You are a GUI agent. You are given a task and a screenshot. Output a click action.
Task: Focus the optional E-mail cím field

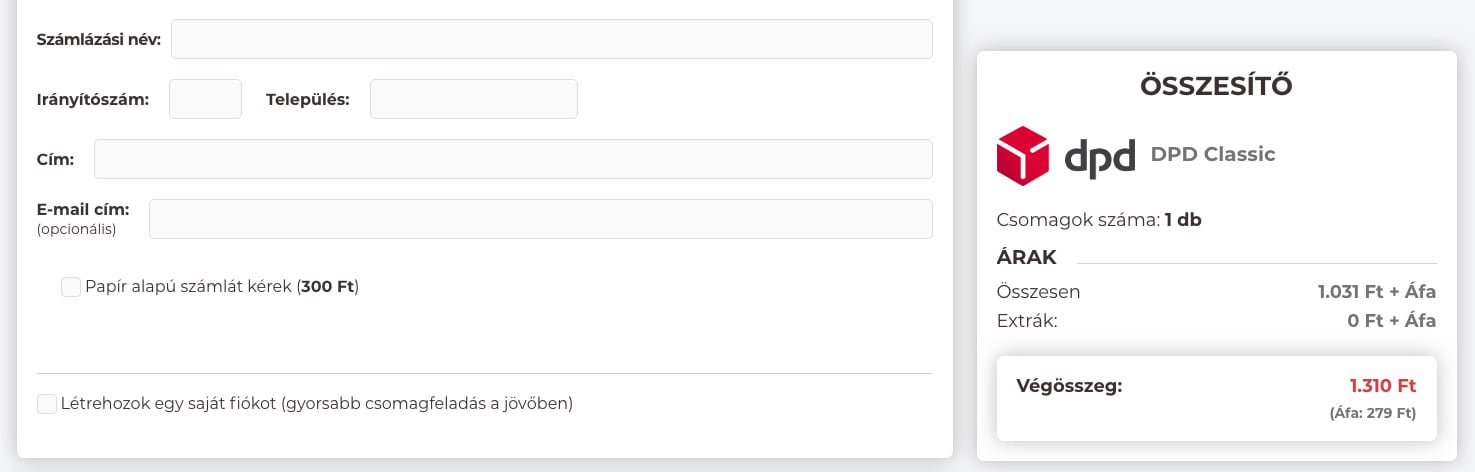pos(540,219)
